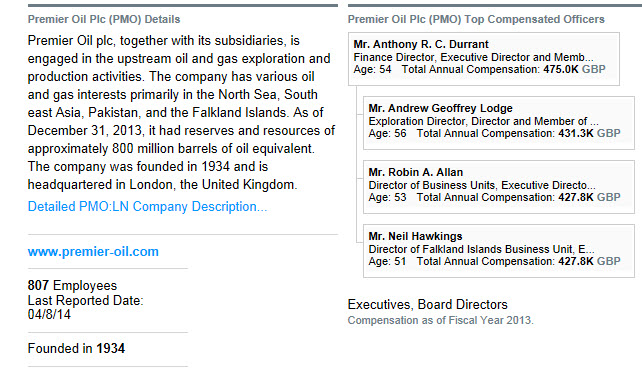Visit www.premier-oil.com website link
This screenshot has width=642, height=383.
coord(93,252)
